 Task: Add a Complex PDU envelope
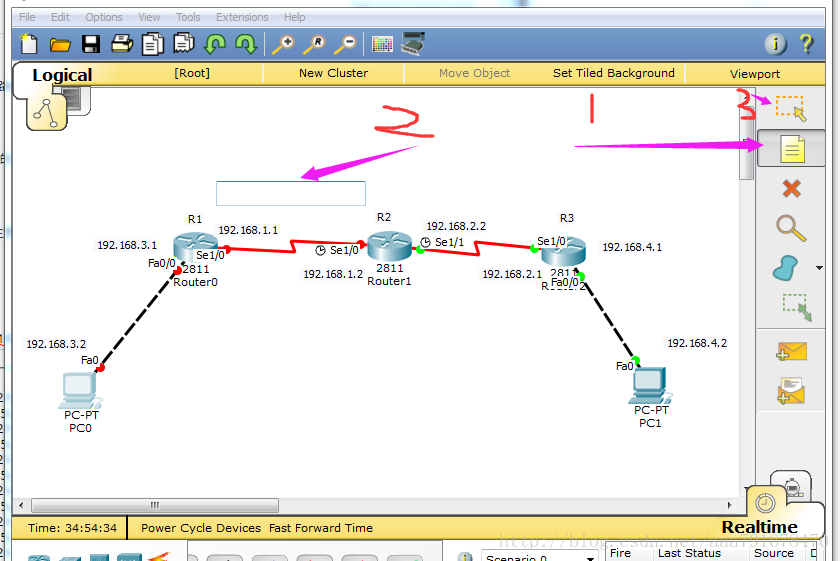pyautogui.click(x=791, y=391)
